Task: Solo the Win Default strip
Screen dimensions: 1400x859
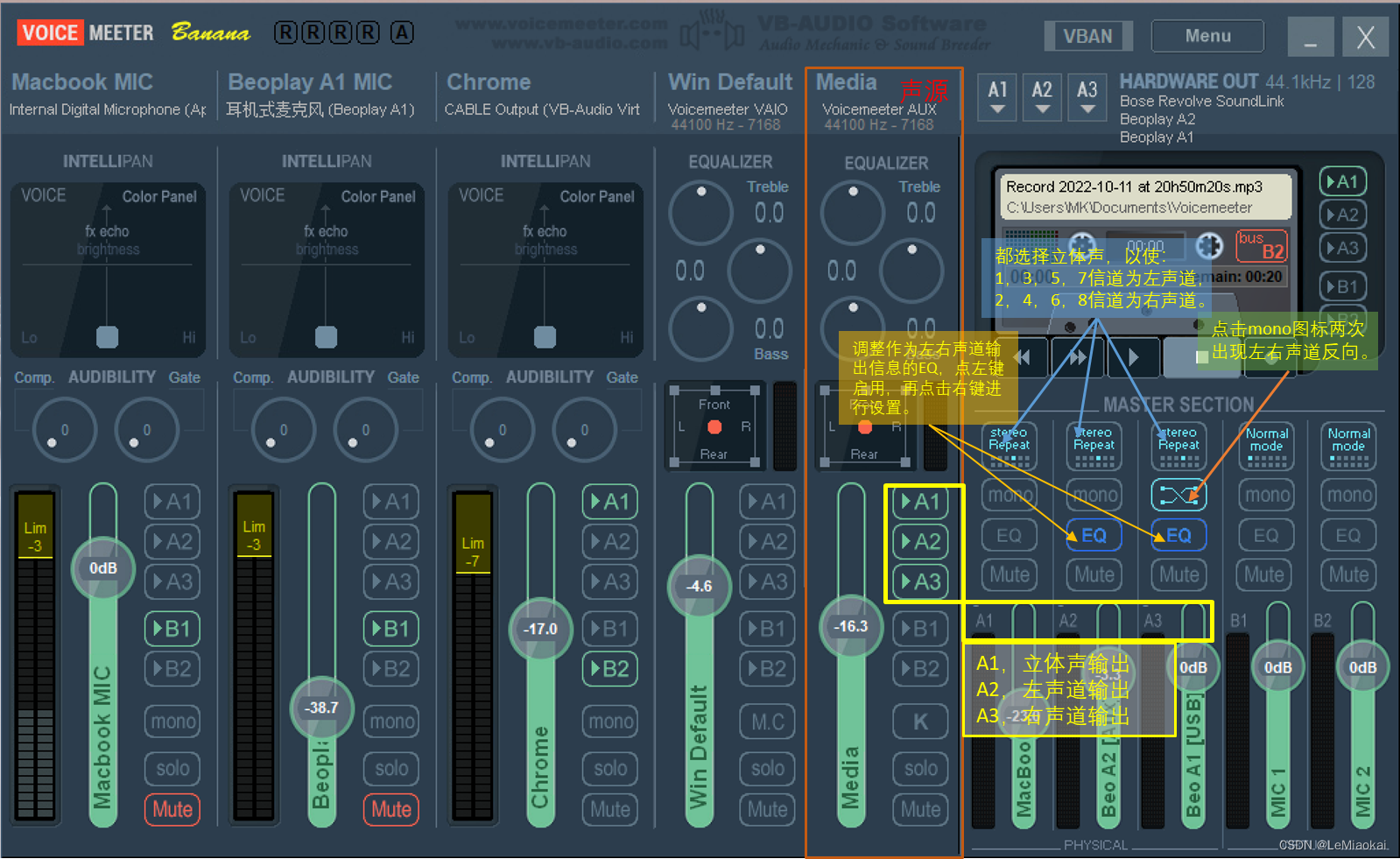Action: pos(768,769)
